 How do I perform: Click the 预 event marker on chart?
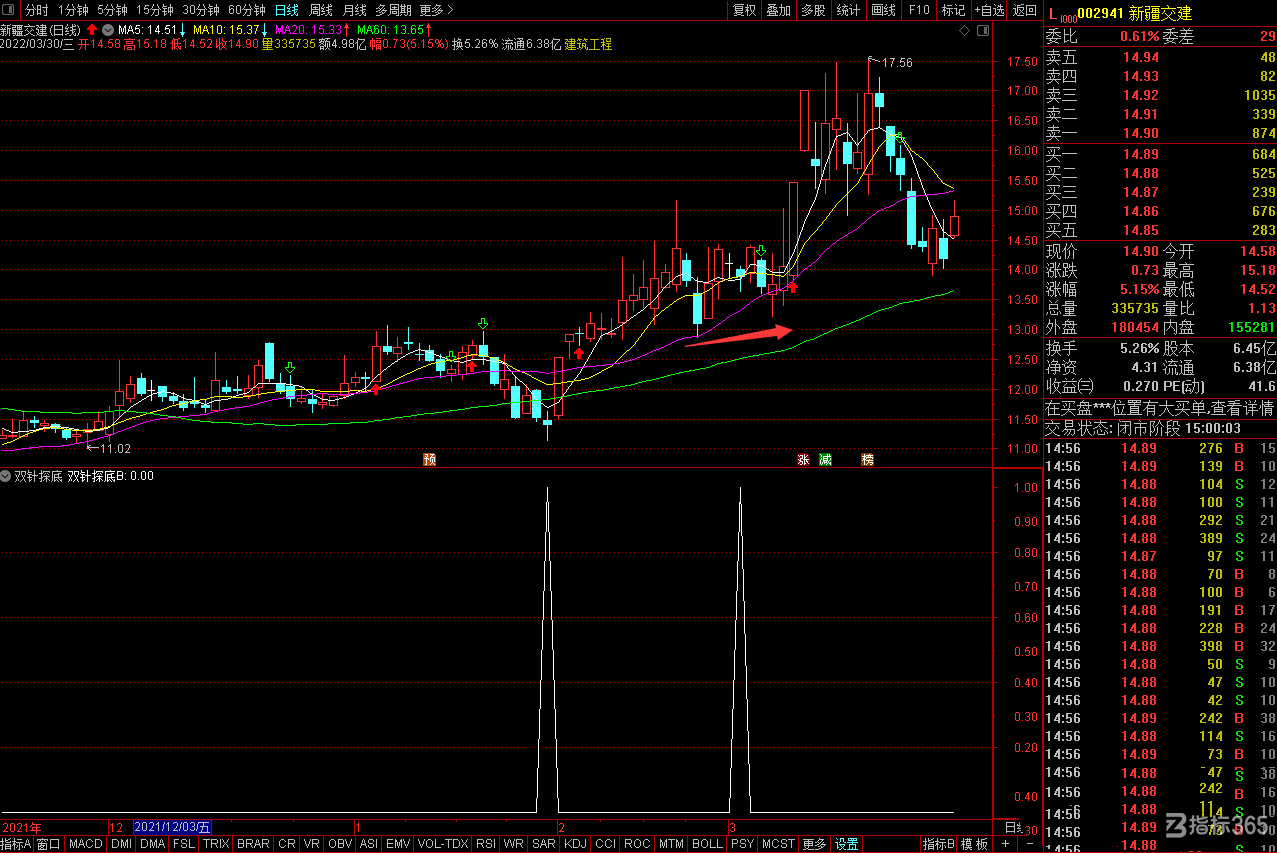(x=430, y=460)
